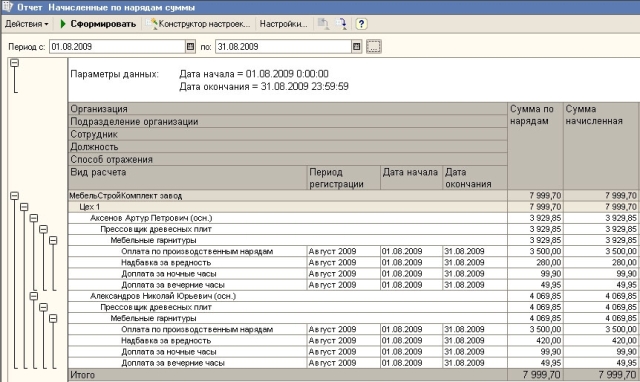Open calendar picker for period start date
This screenshot has width=640, height=382.
190,47
